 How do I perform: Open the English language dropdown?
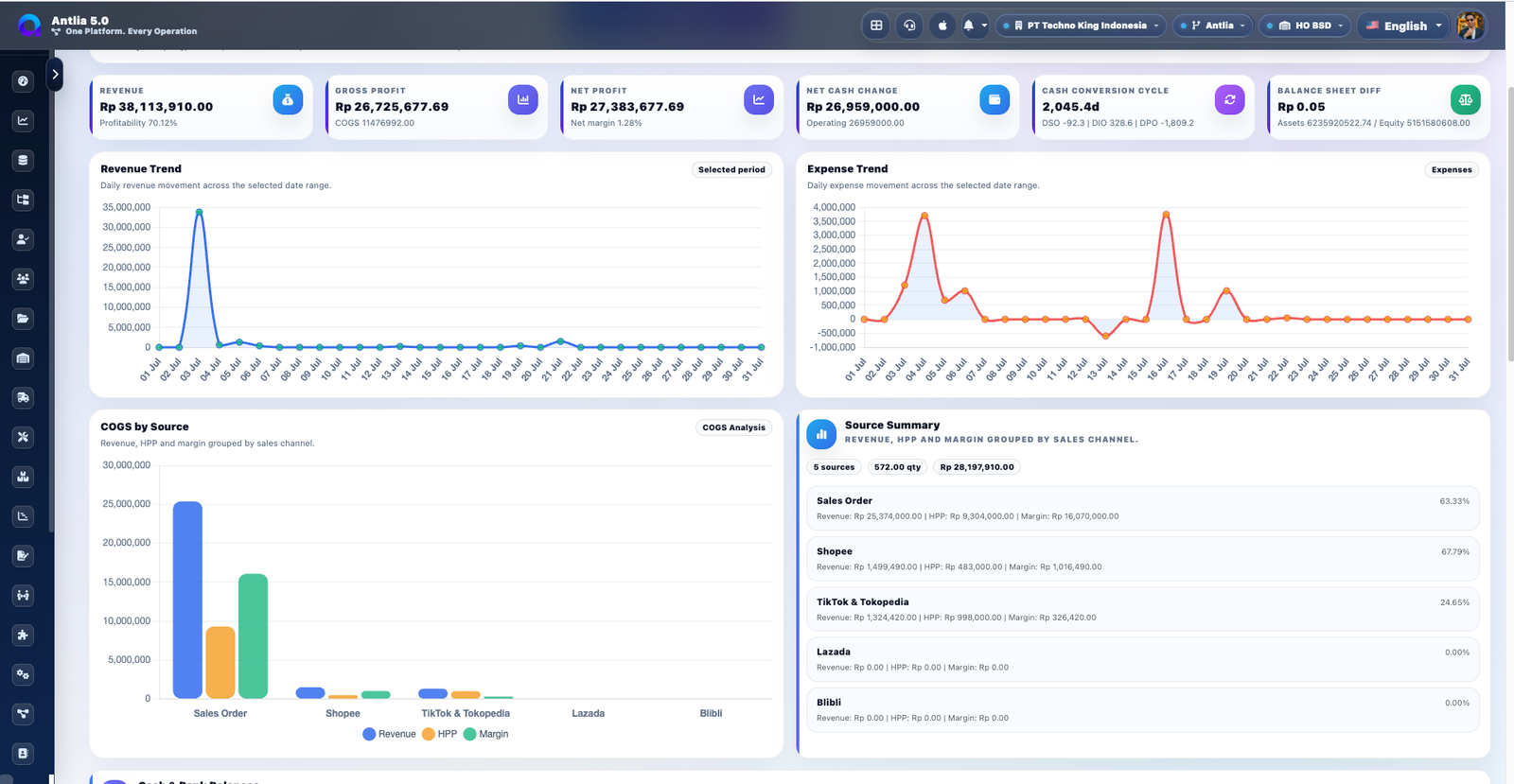(x=1403, y=26)
